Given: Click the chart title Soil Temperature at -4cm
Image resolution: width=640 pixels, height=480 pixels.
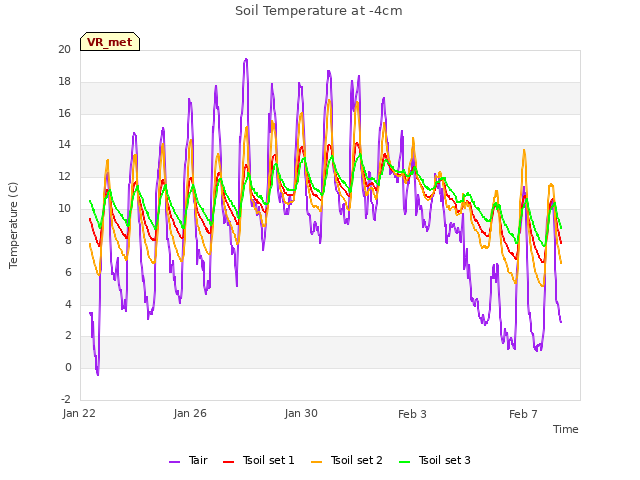Looking at the screenshot, I should [x=318, y=11].
